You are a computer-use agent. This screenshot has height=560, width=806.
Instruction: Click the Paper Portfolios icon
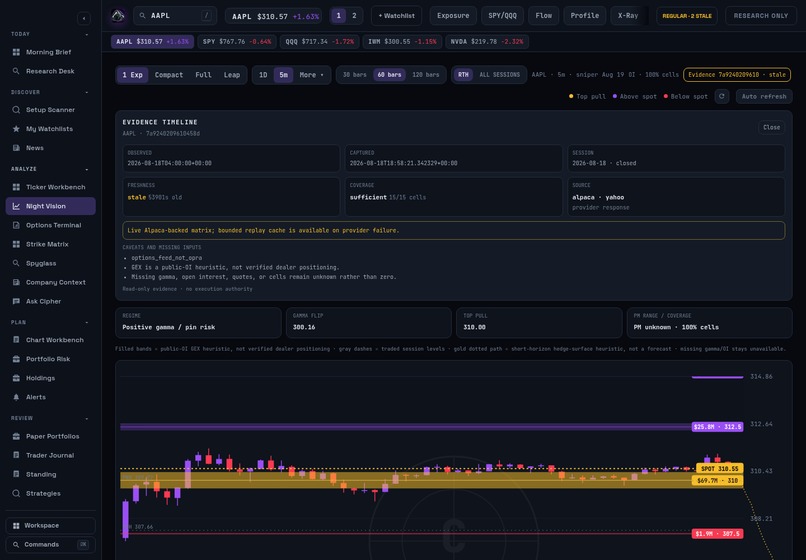(16, 436)
